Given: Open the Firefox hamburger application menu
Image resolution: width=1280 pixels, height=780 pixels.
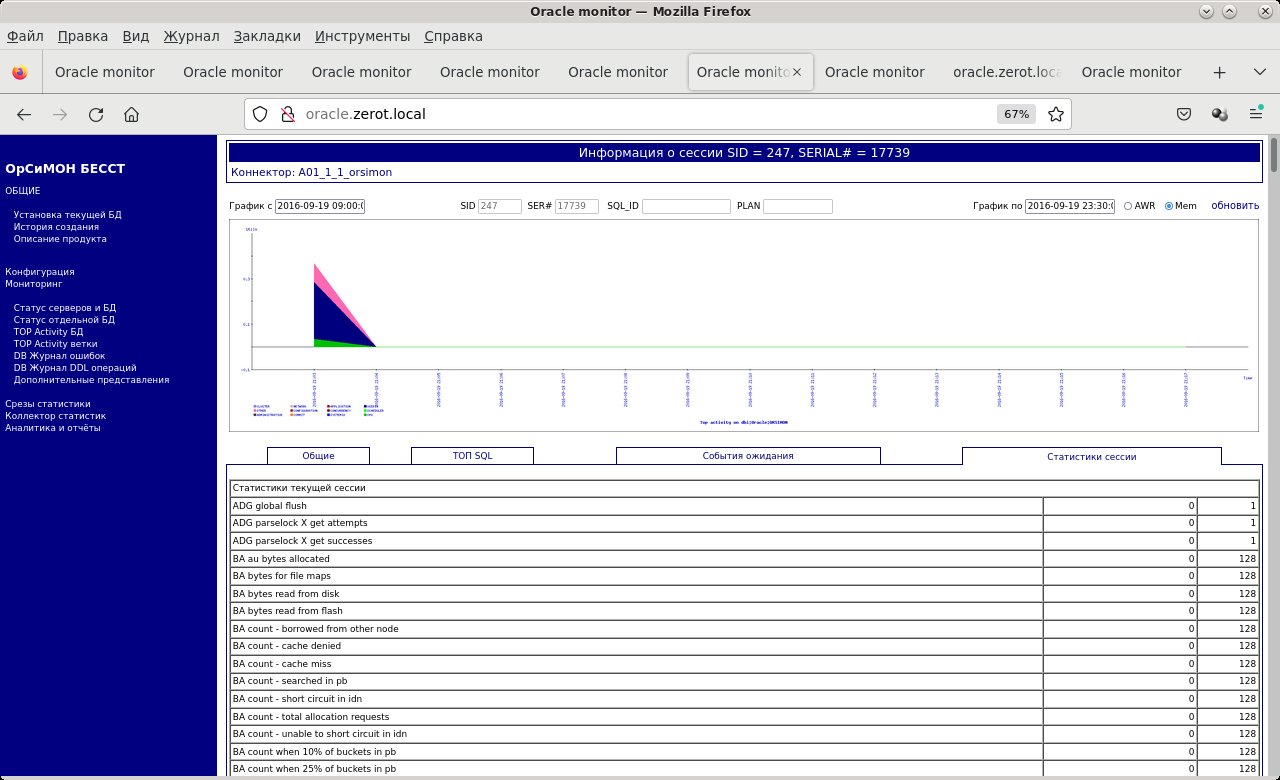Looking at the screenshot, I should pos(1255,114).
